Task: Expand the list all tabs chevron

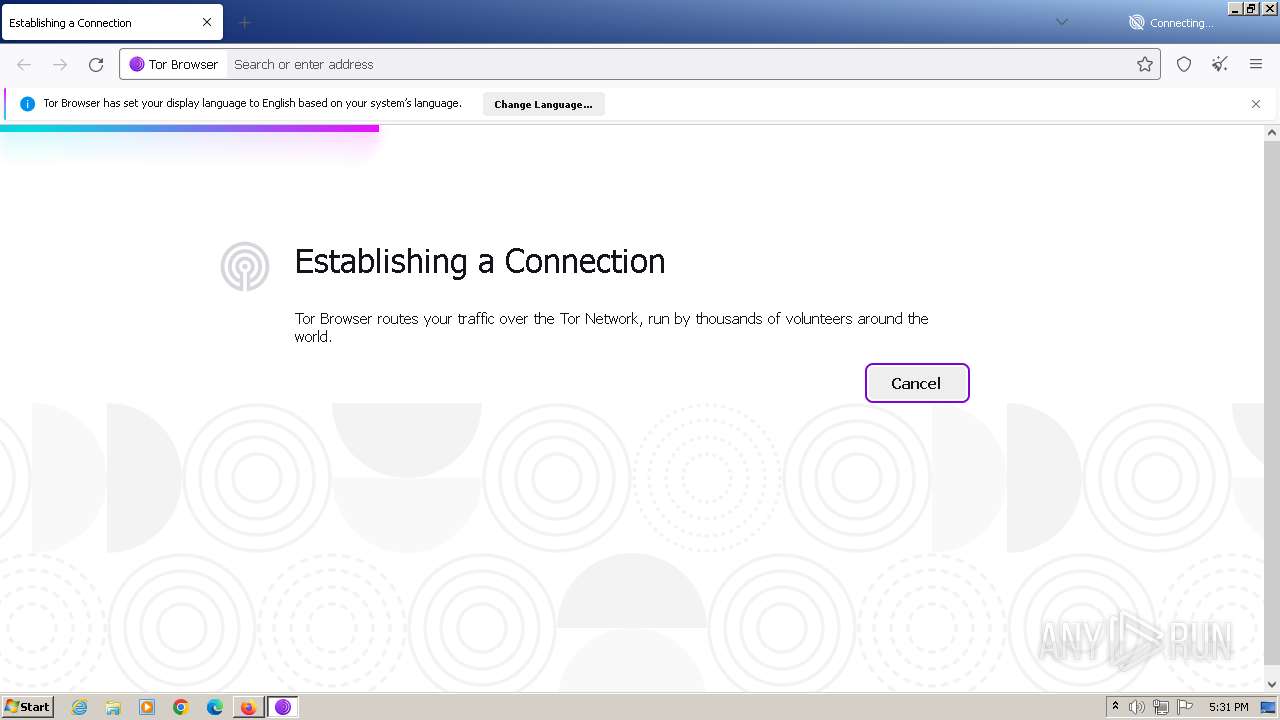Action: (1062, 22)
